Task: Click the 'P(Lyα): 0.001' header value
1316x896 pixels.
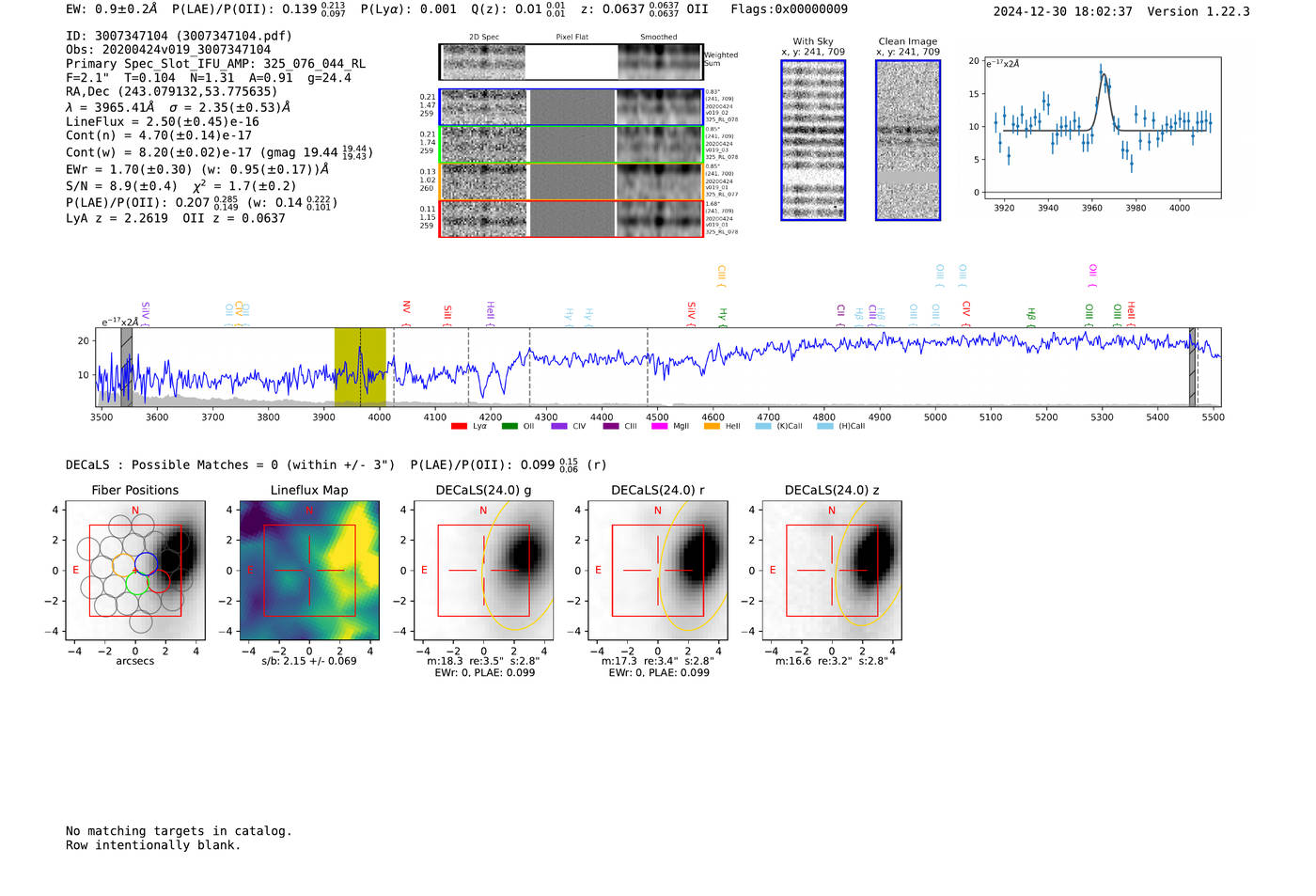Action: click(408, 9)
